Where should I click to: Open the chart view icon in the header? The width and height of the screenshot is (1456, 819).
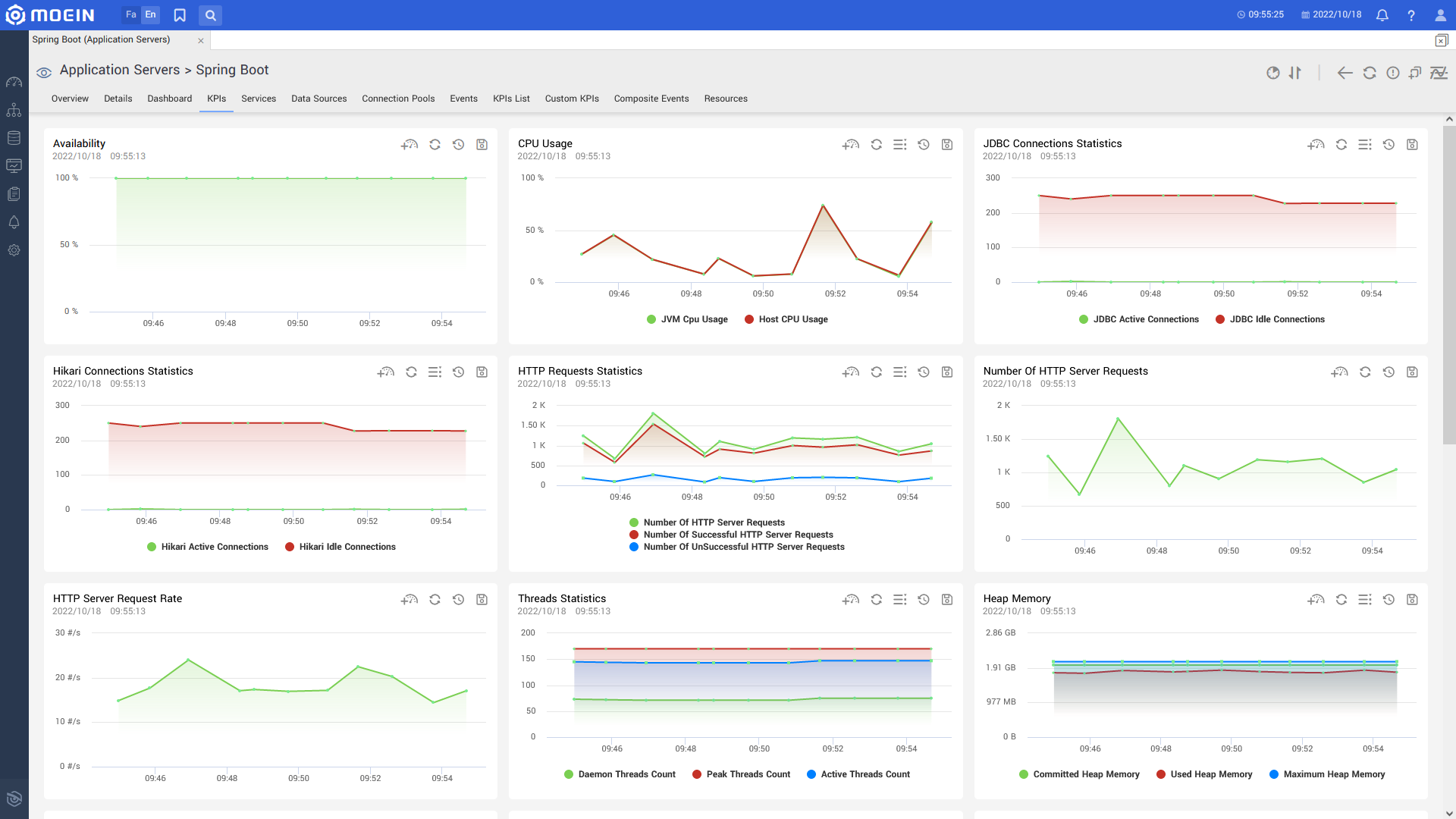1439,73
